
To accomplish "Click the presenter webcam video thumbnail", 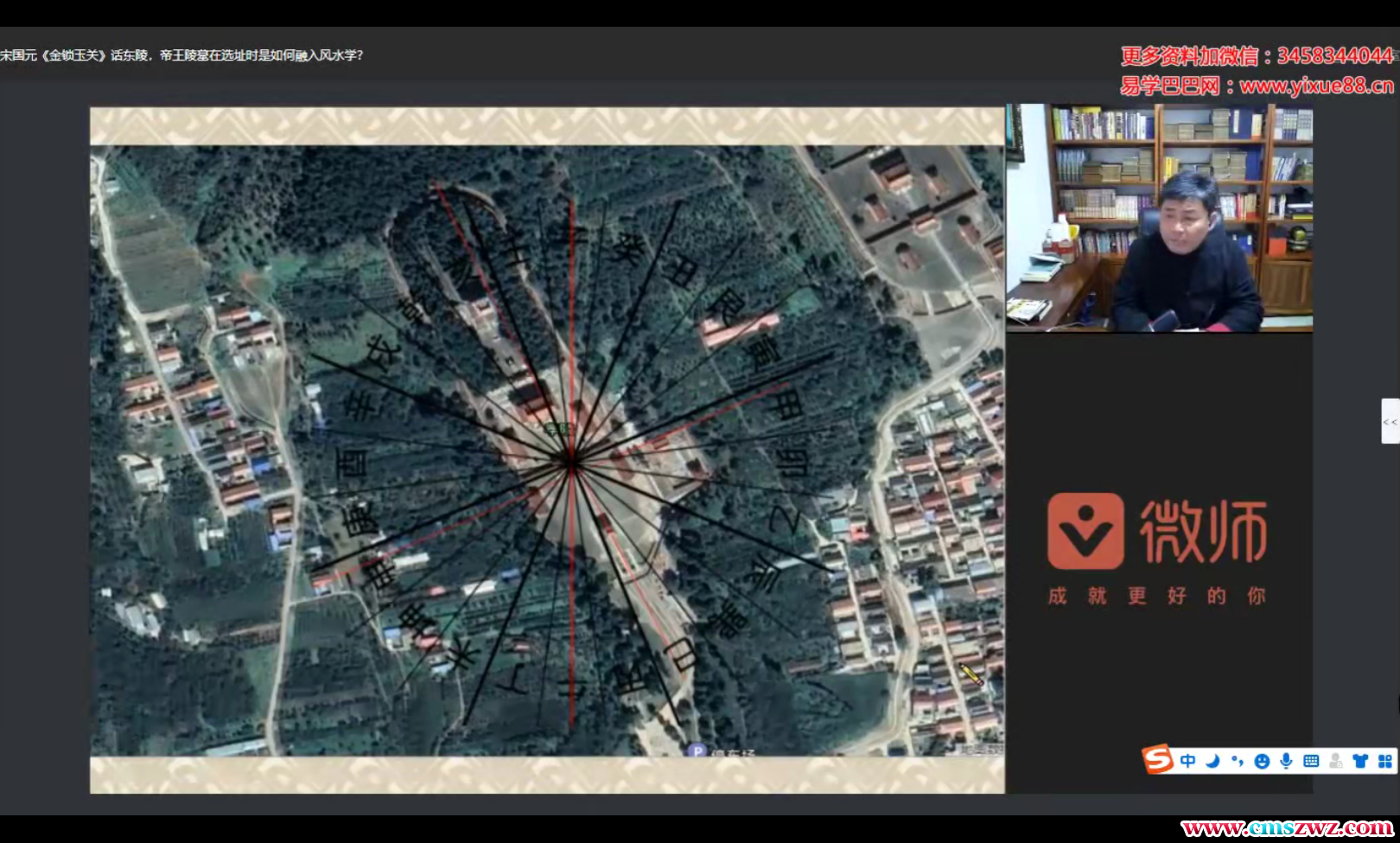I will (1159, 218).
